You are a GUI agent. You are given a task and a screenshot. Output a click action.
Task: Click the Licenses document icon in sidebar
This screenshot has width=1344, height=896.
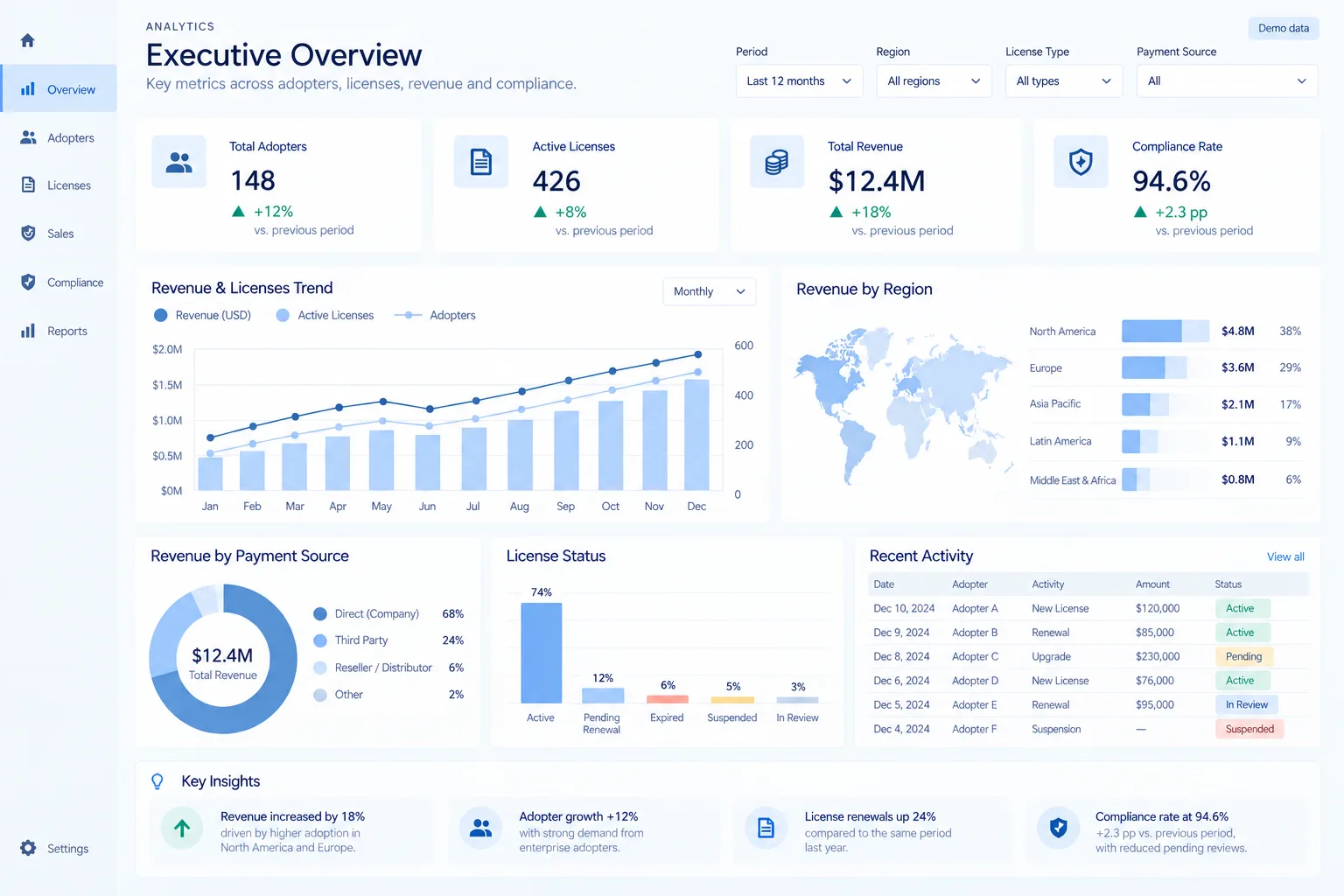coord(28,185)
